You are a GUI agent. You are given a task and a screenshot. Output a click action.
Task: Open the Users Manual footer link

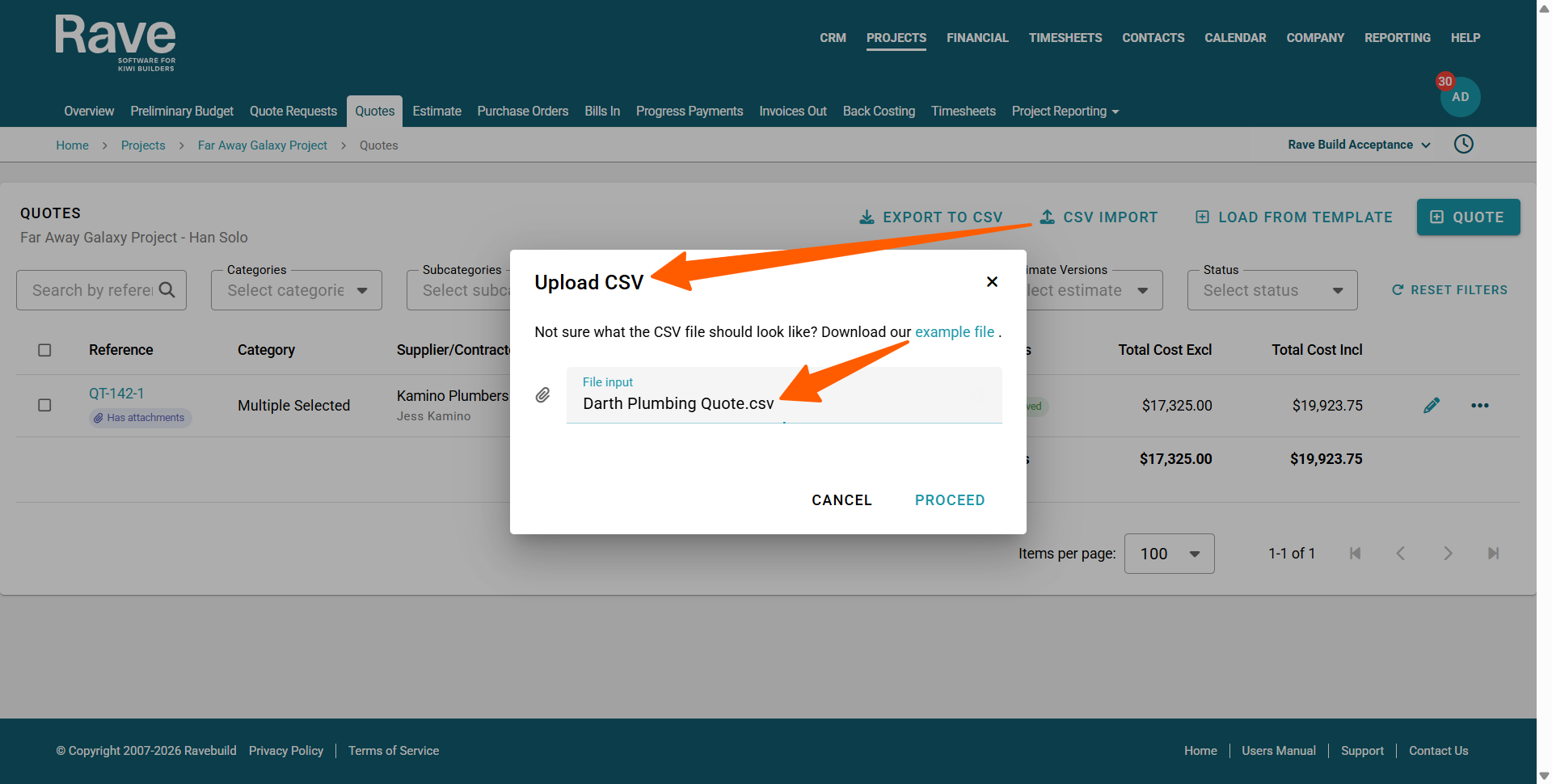(1279, 751)
